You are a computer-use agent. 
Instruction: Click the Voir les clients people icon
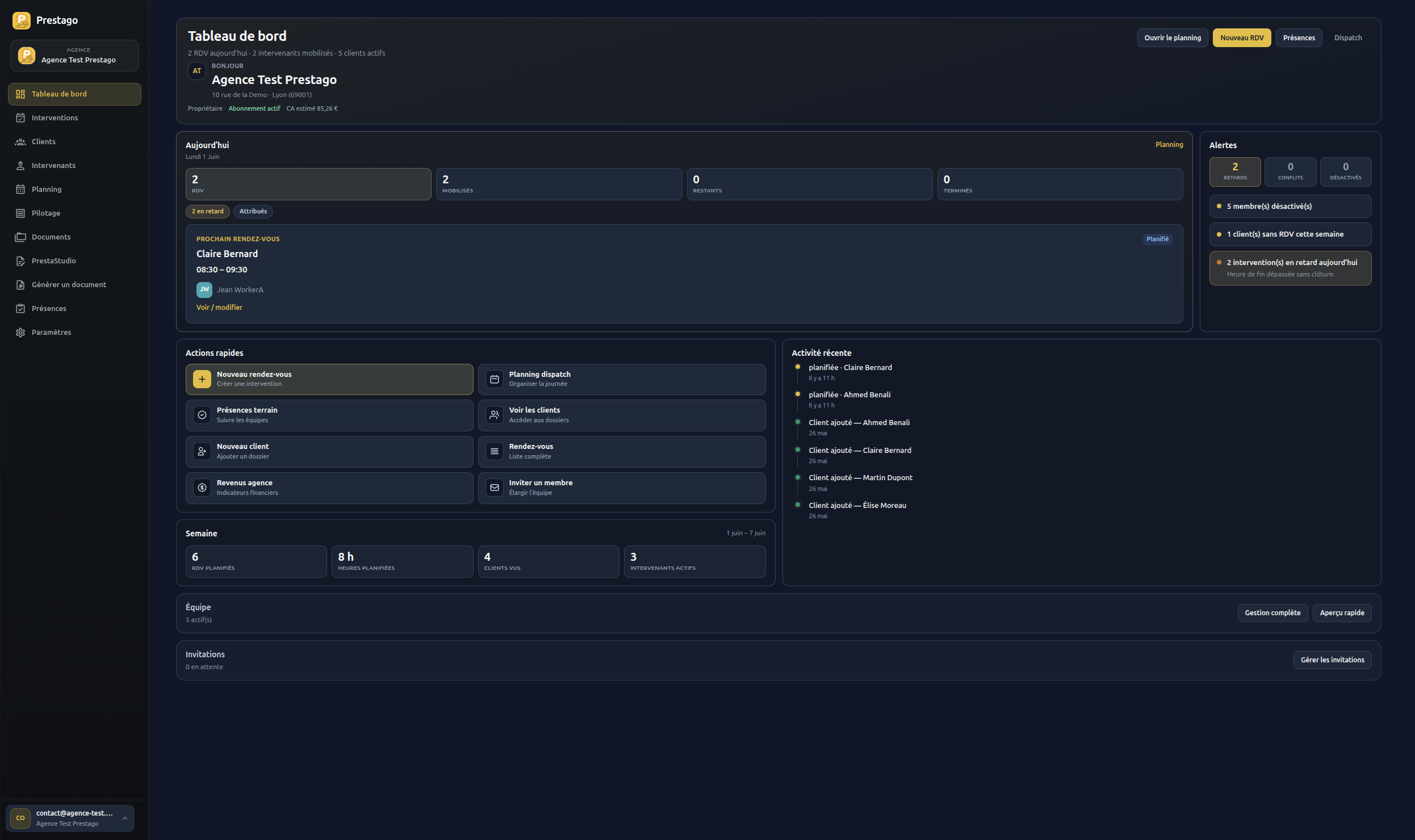click(x=495, y=415)
